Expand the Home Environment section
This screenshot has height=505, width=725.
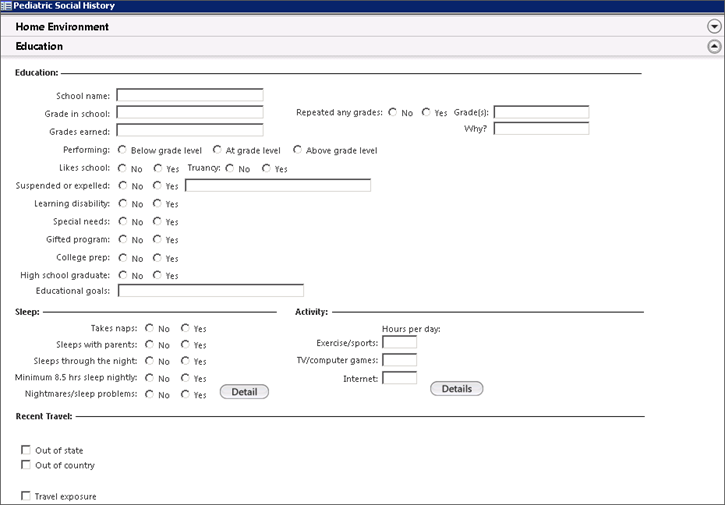click(x=713, y=27)
